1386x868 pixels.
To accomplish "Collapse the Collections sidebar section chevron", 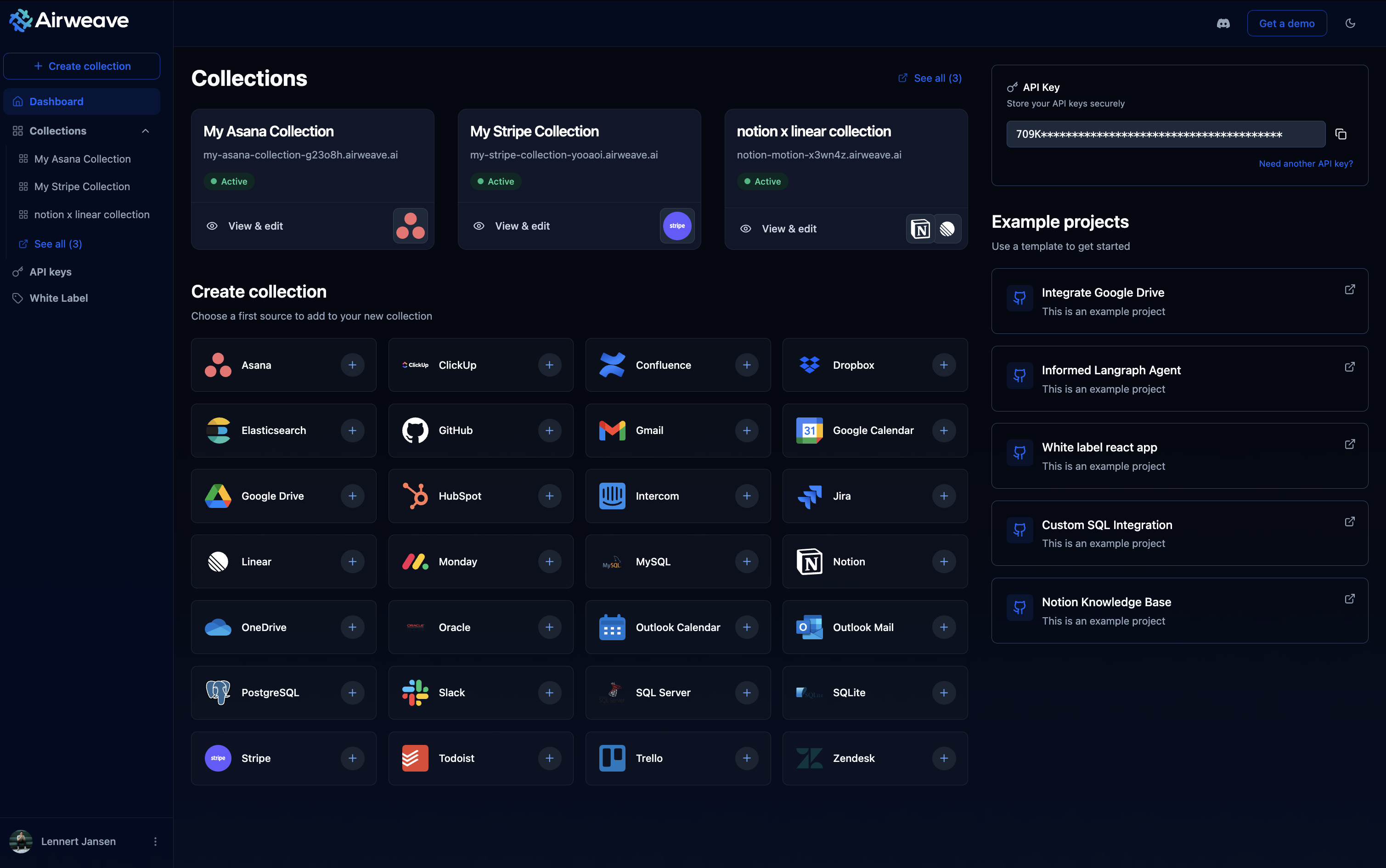I will coord(145,131).
